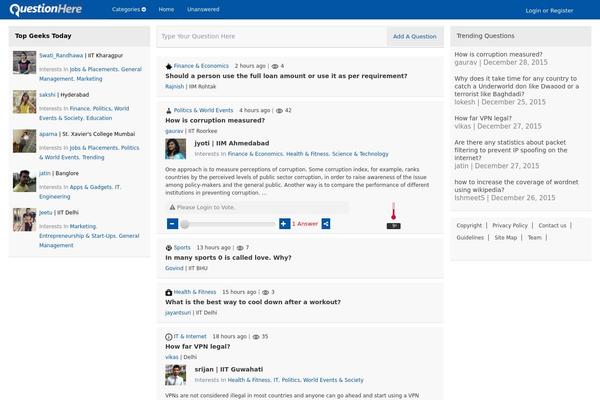Click Login or Register link
600x400 pixels.
pyautogui.click(x=549, y=11)
